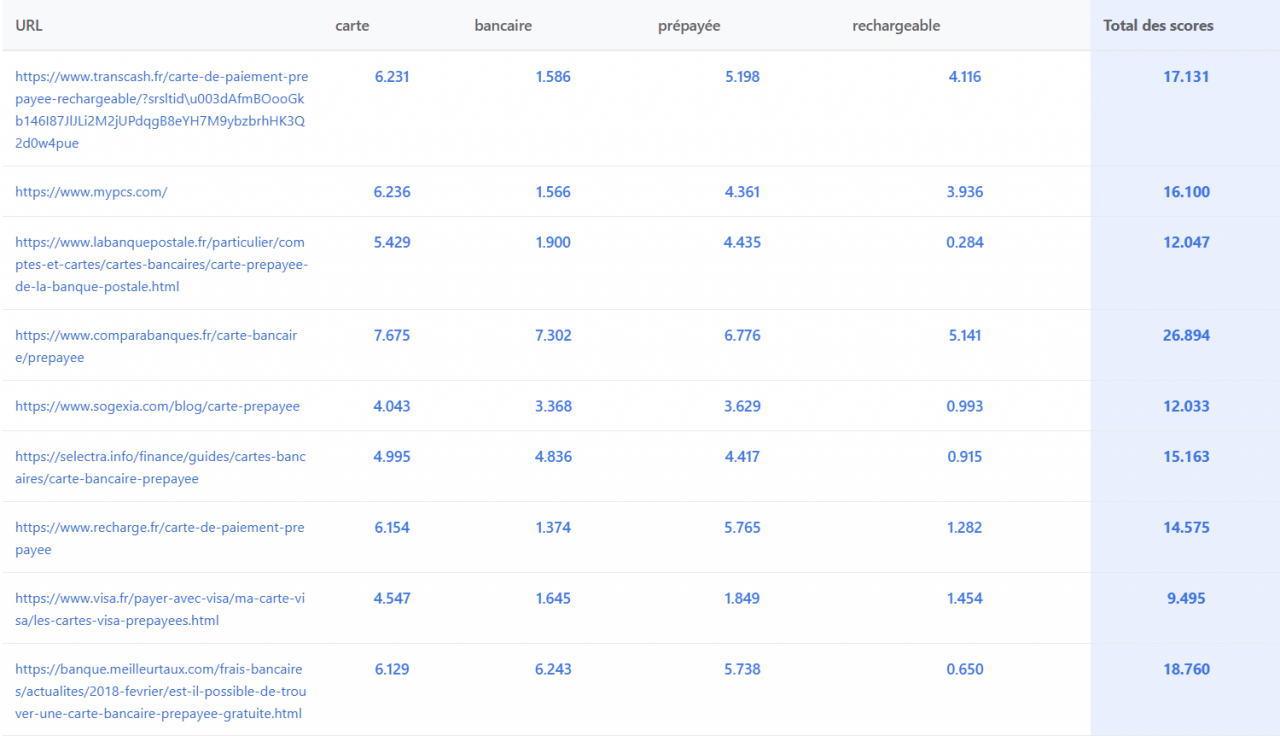Select bancaire score 7.302
The width and height of the screenshot is (1280, 736).
pos(553,335)
